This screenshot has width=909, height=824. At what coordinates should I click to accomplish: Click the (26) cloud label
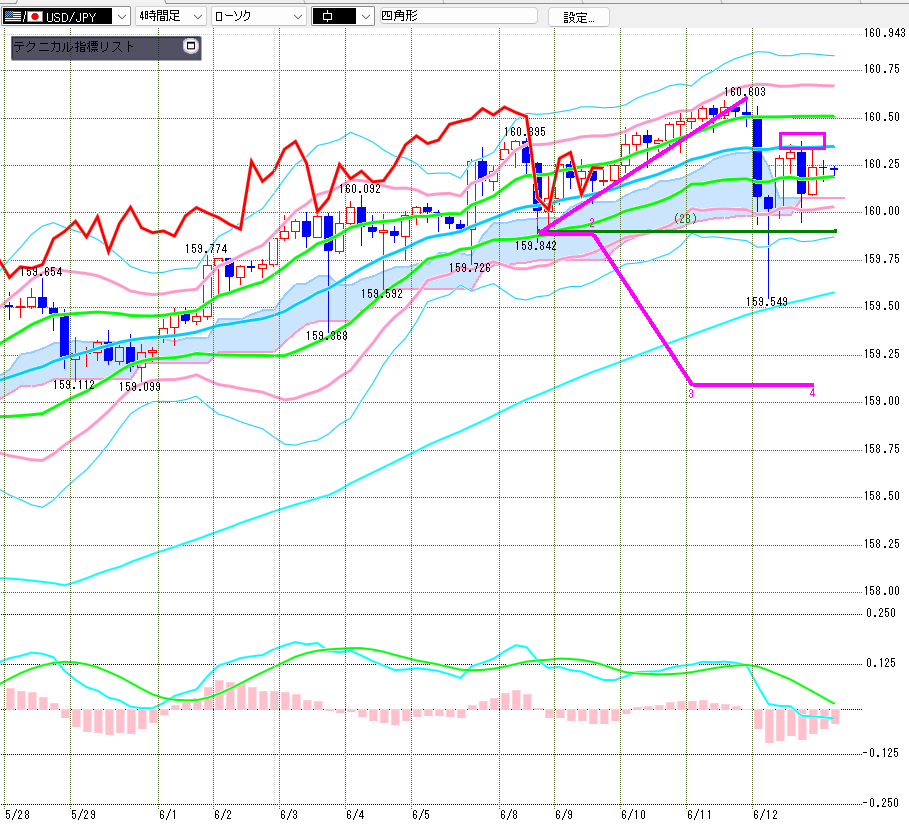[685, 219]
